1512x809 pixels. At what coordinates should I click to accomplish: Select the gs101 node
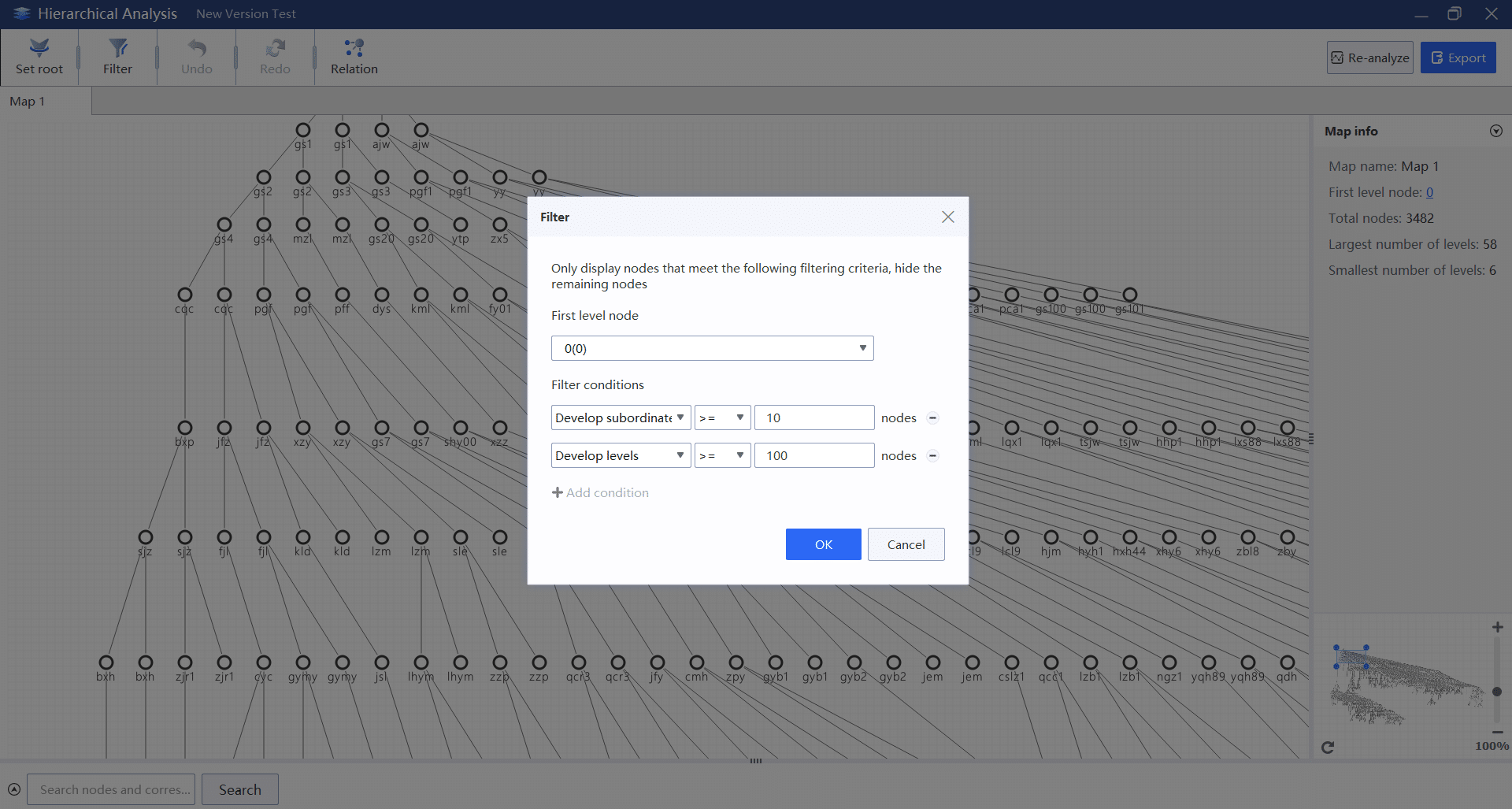(x=1130, y=295)
